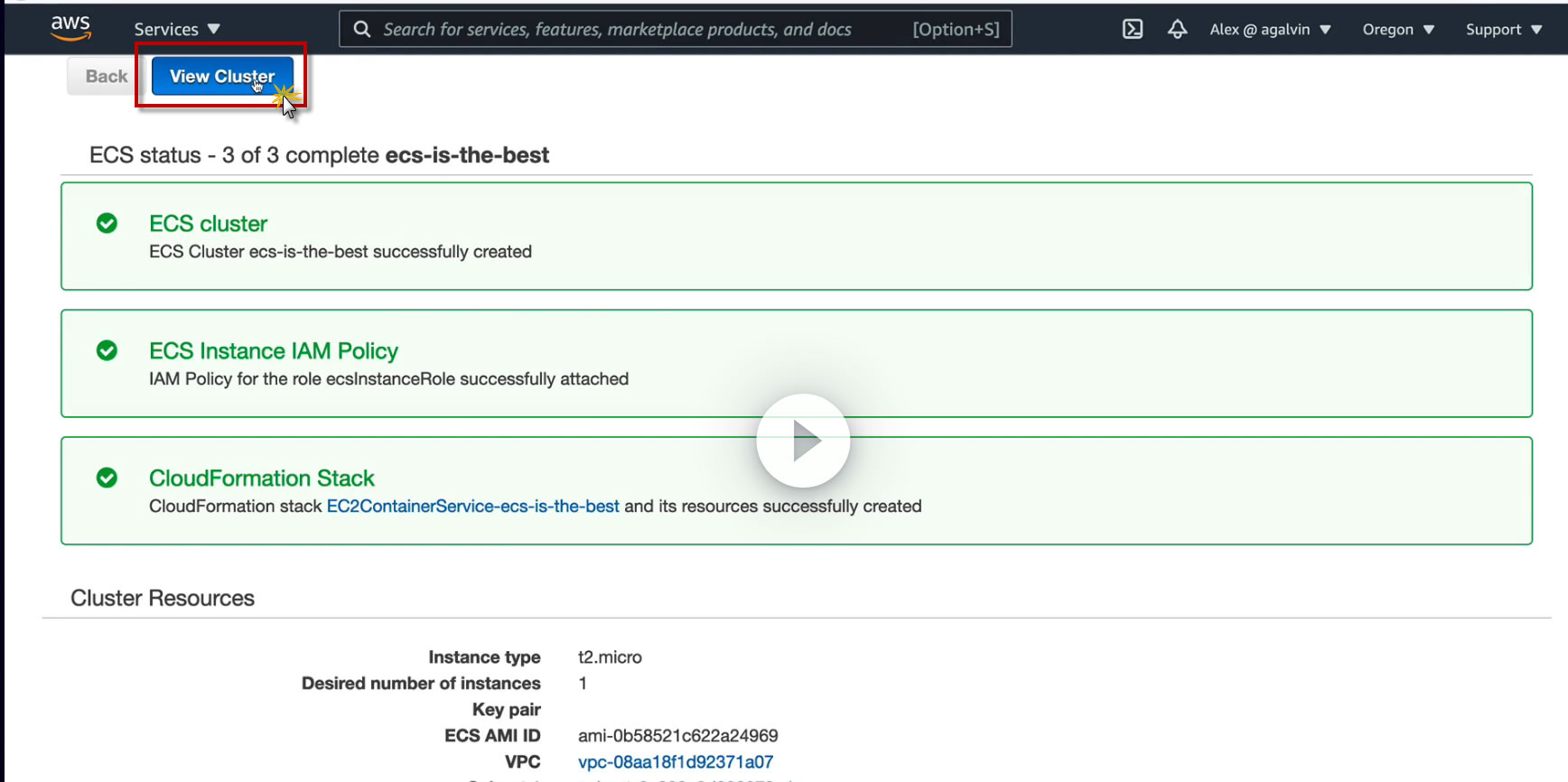Click the ECS cluster heading
The image size is (1568, 782).
(209, 224)
